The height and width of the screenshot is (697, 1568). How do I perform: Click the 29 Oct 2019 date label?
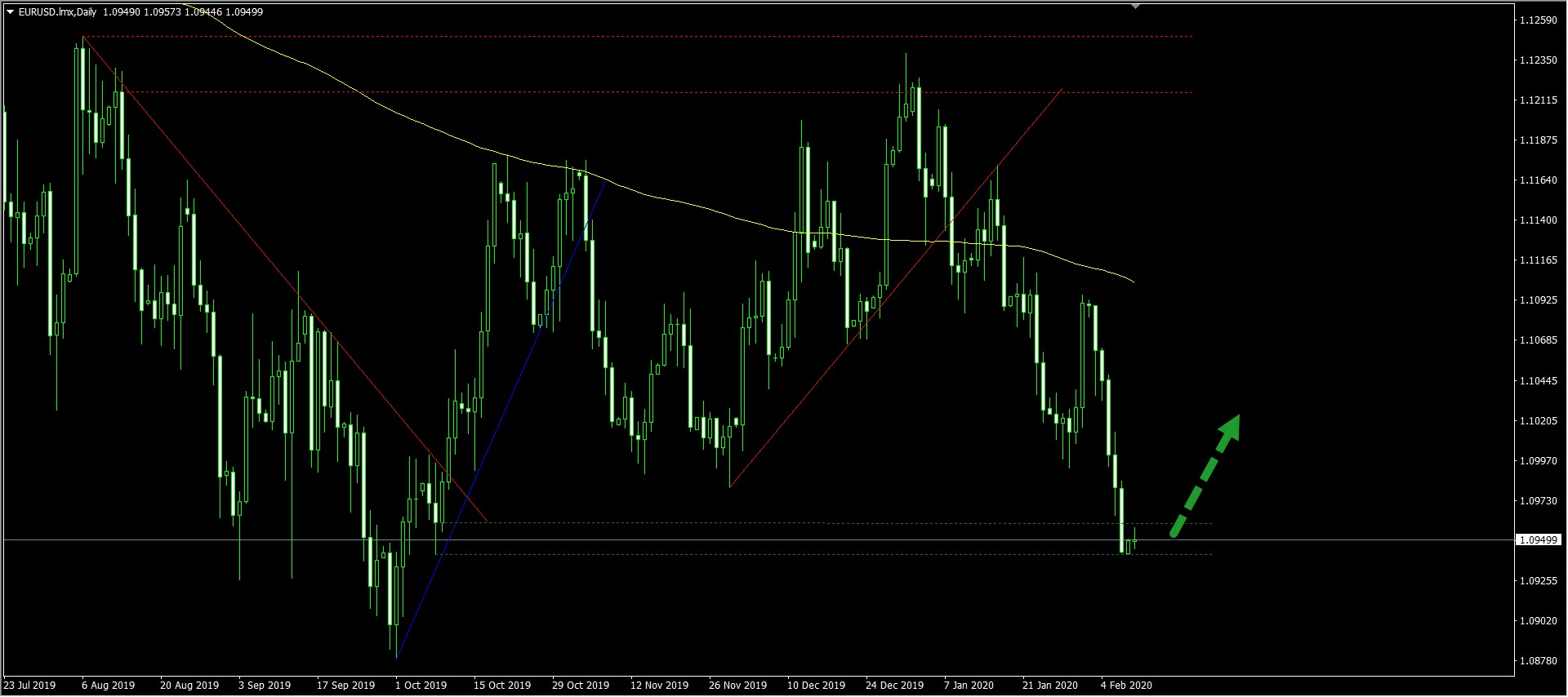(581, 686)
